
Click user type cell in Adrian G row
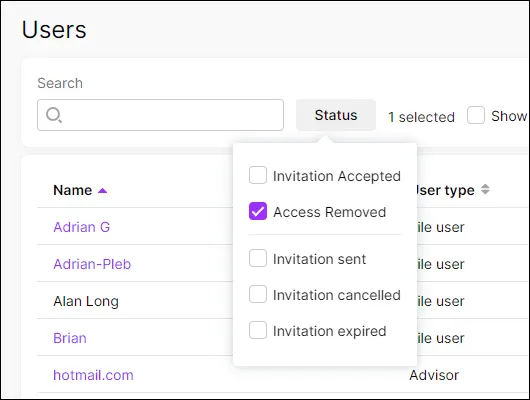(440, 227)
